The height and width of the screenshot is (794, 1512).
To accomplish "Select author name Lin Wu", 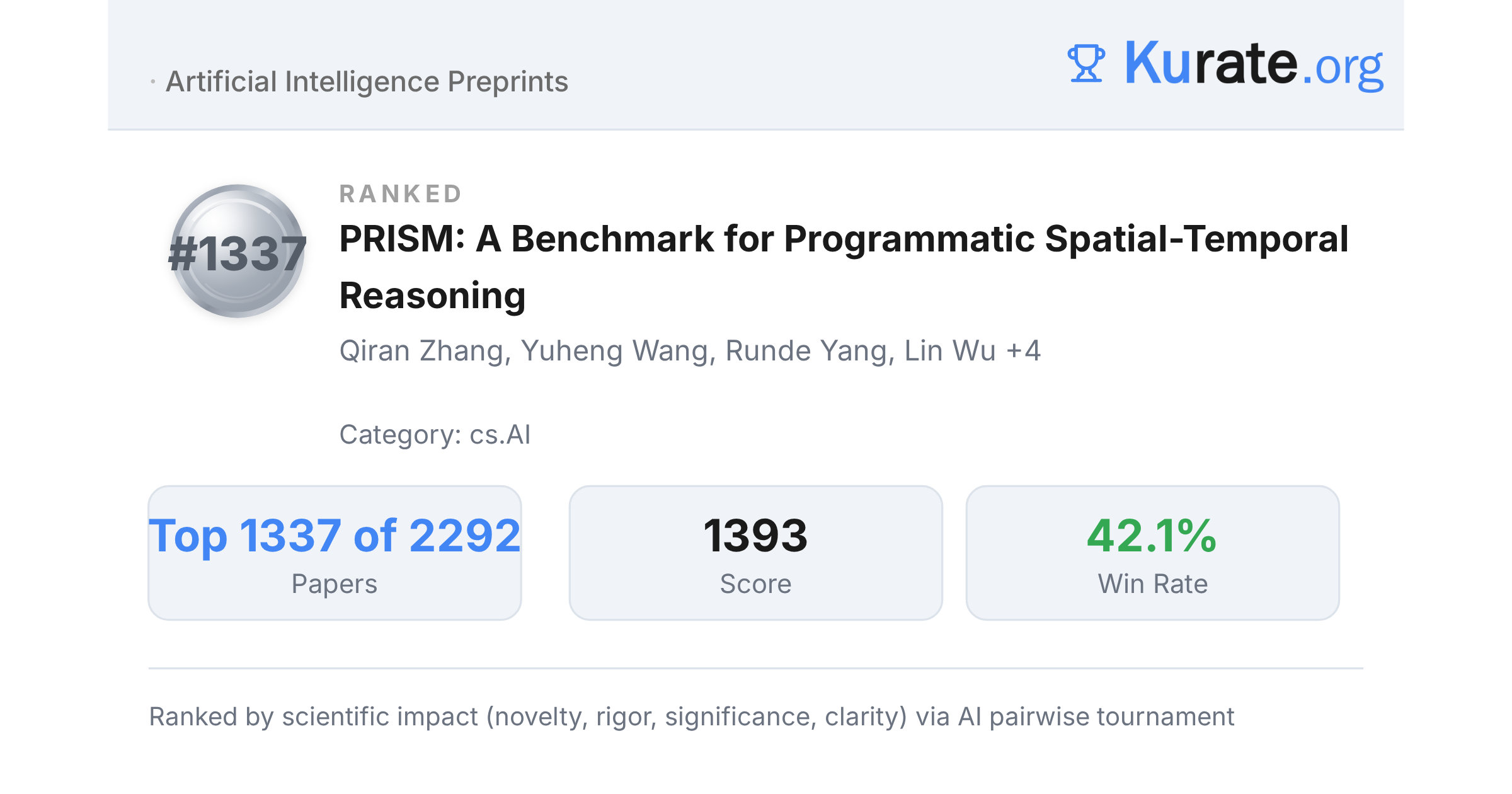I will click(950, 351).
